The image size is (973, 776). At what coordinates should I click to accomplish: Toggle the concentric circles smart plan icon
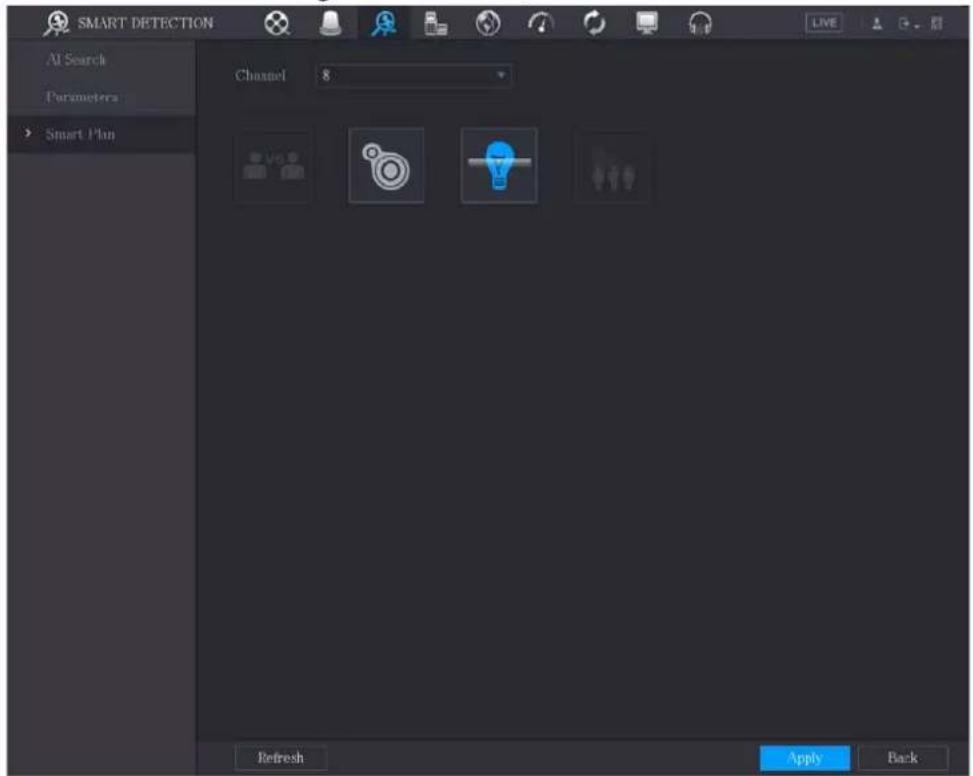tap(386, 166)
